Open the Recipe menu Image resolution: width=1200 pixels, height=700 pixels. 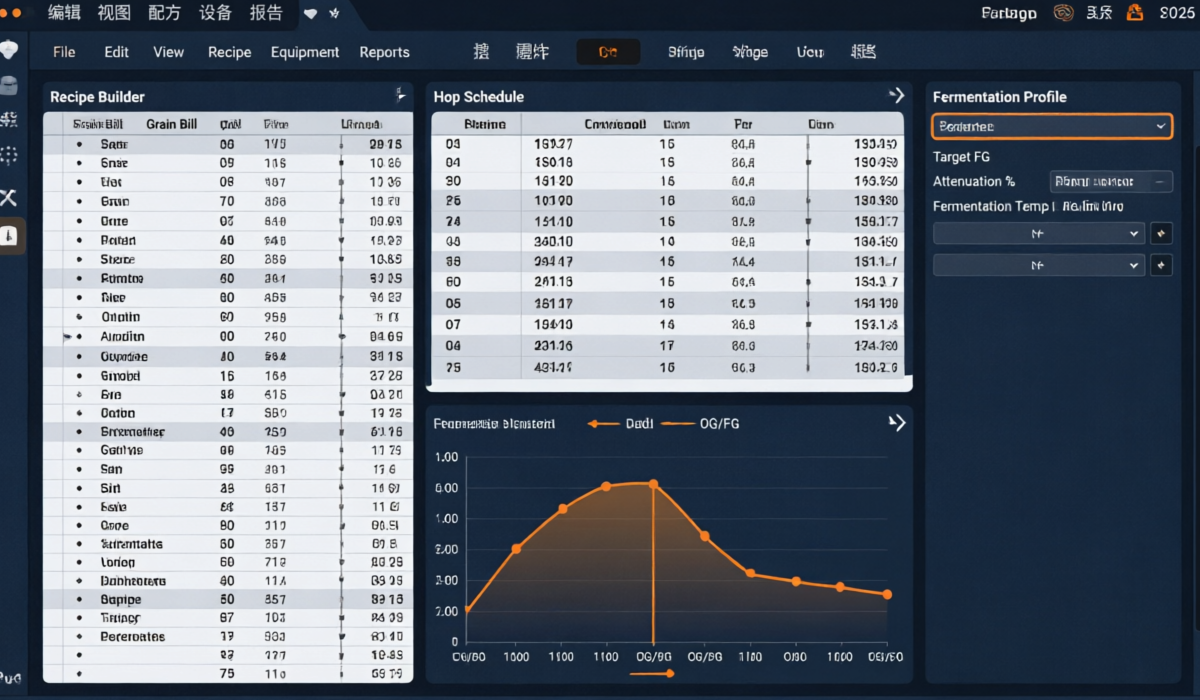point(229,52)
